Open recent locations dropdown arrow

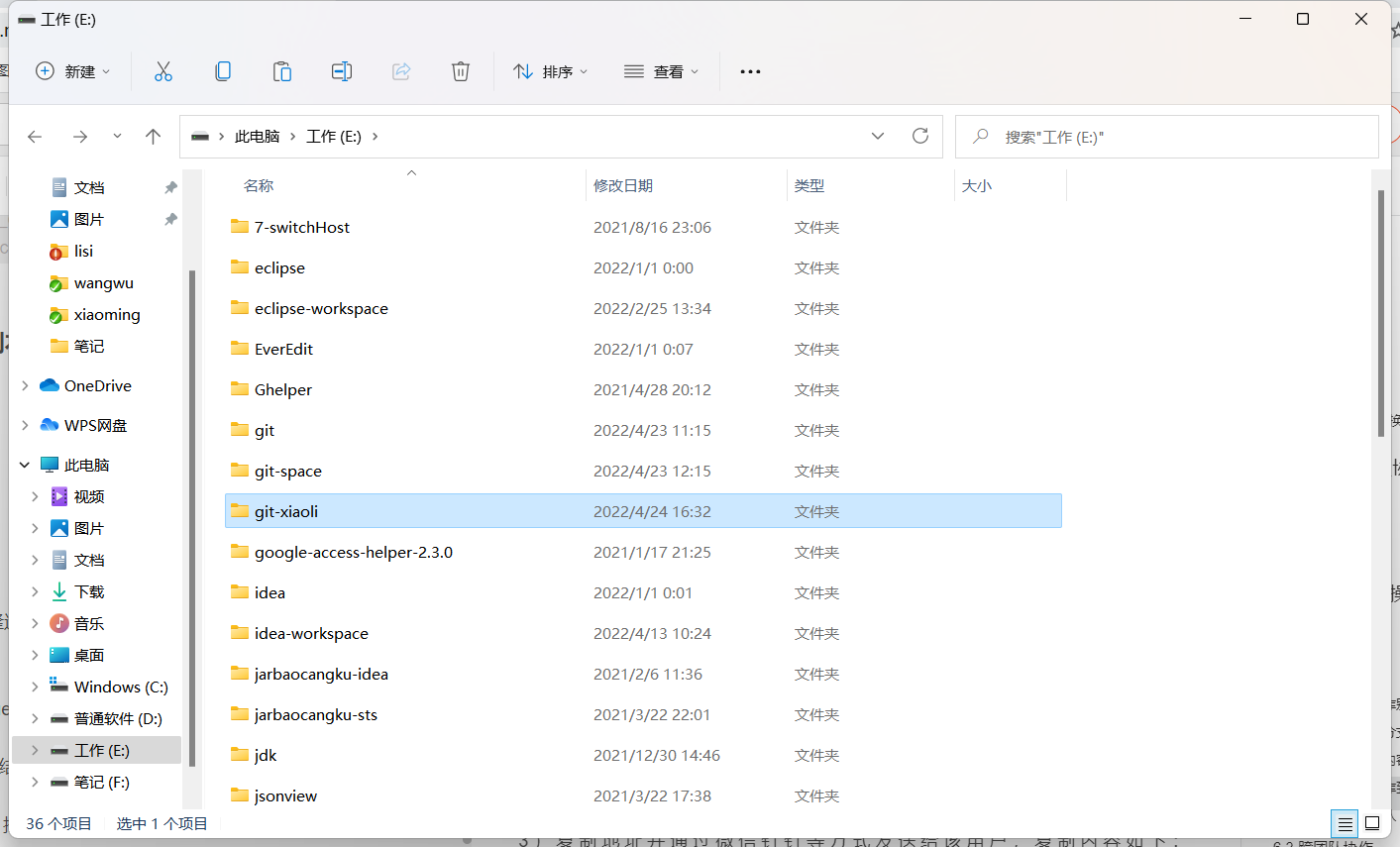[x=117, y=137]
